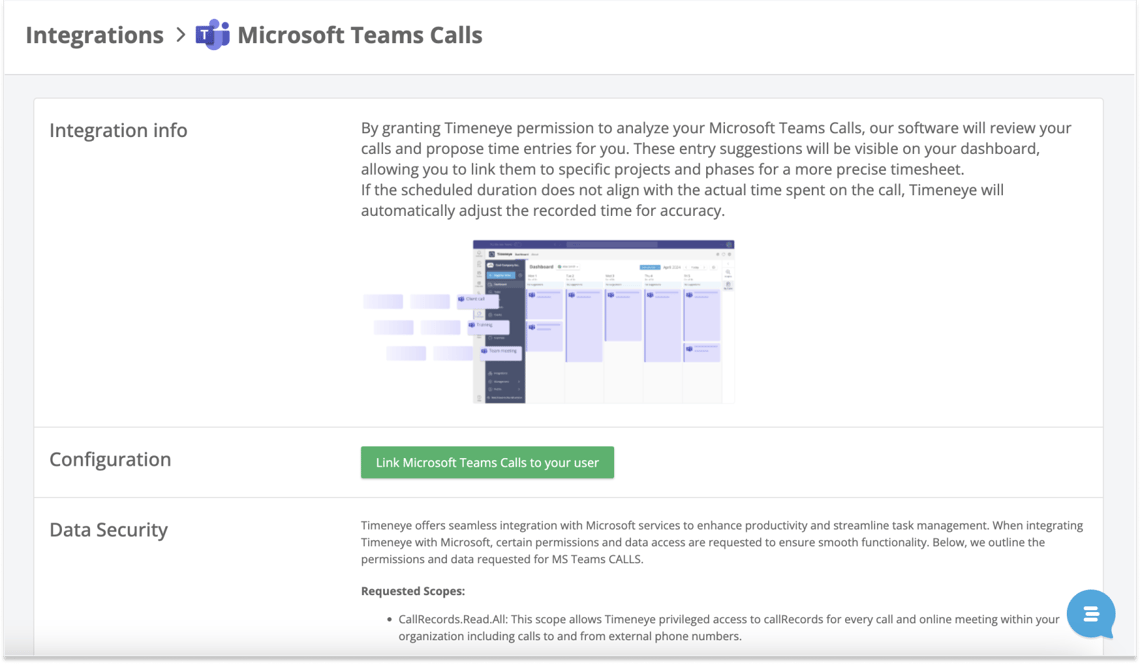Click the Timeneye logo in the preview top bar
1140x664 pixels.
pyautogui.click(x=492, y=254)
